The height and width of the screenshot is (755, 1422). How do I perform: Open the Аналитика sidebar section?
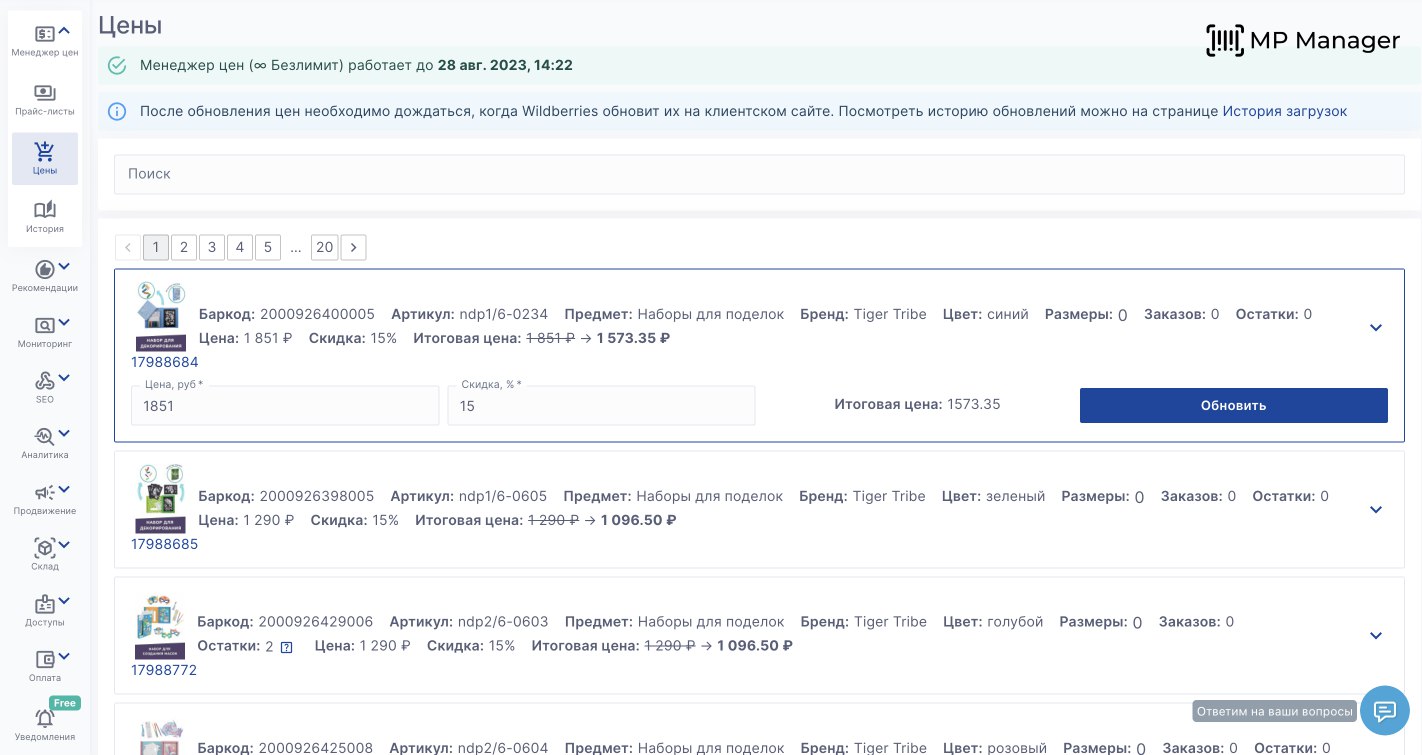pos(44,438)
